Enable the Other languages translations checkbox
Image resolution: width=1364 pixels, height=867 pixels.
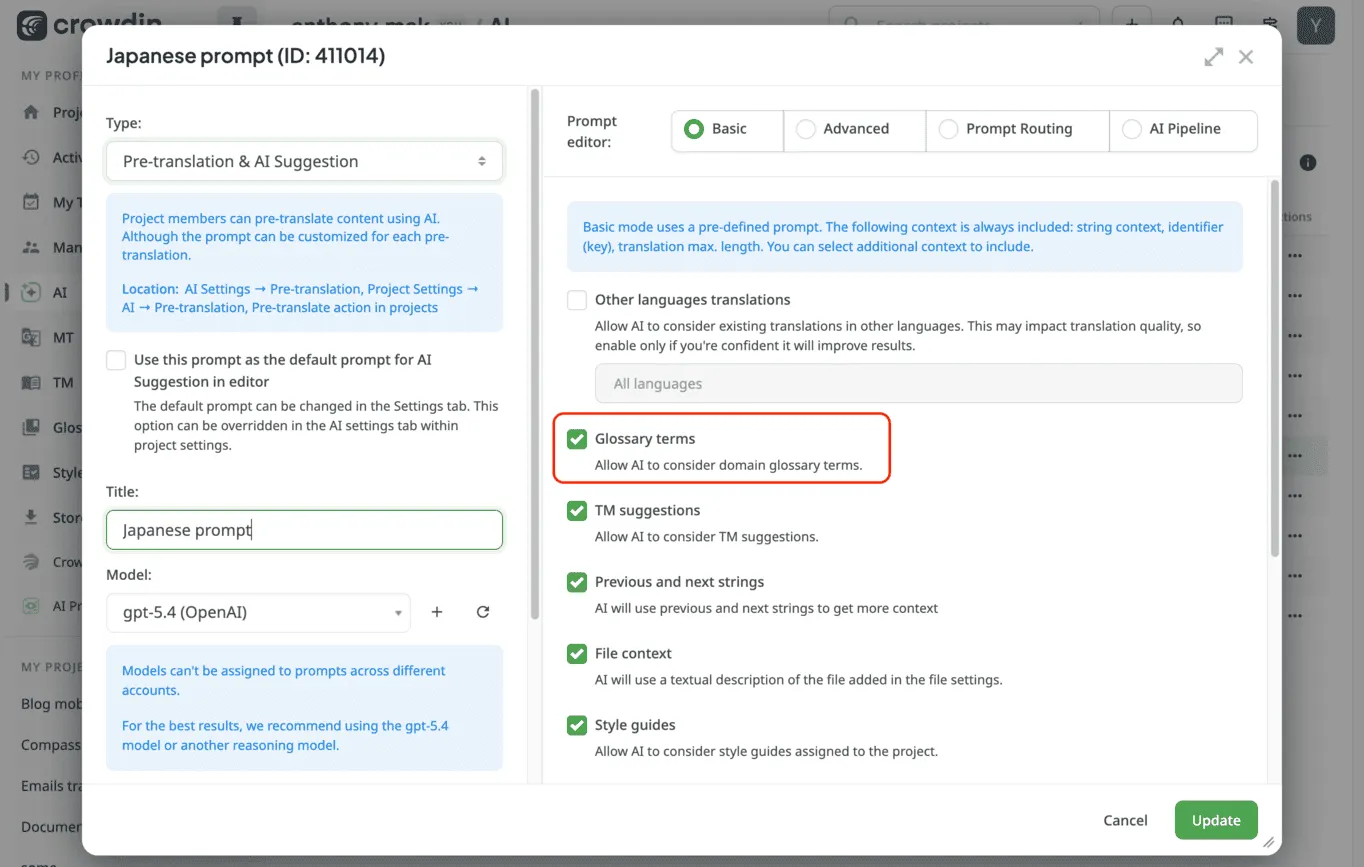pyautogui.click(x=577, y=300)
